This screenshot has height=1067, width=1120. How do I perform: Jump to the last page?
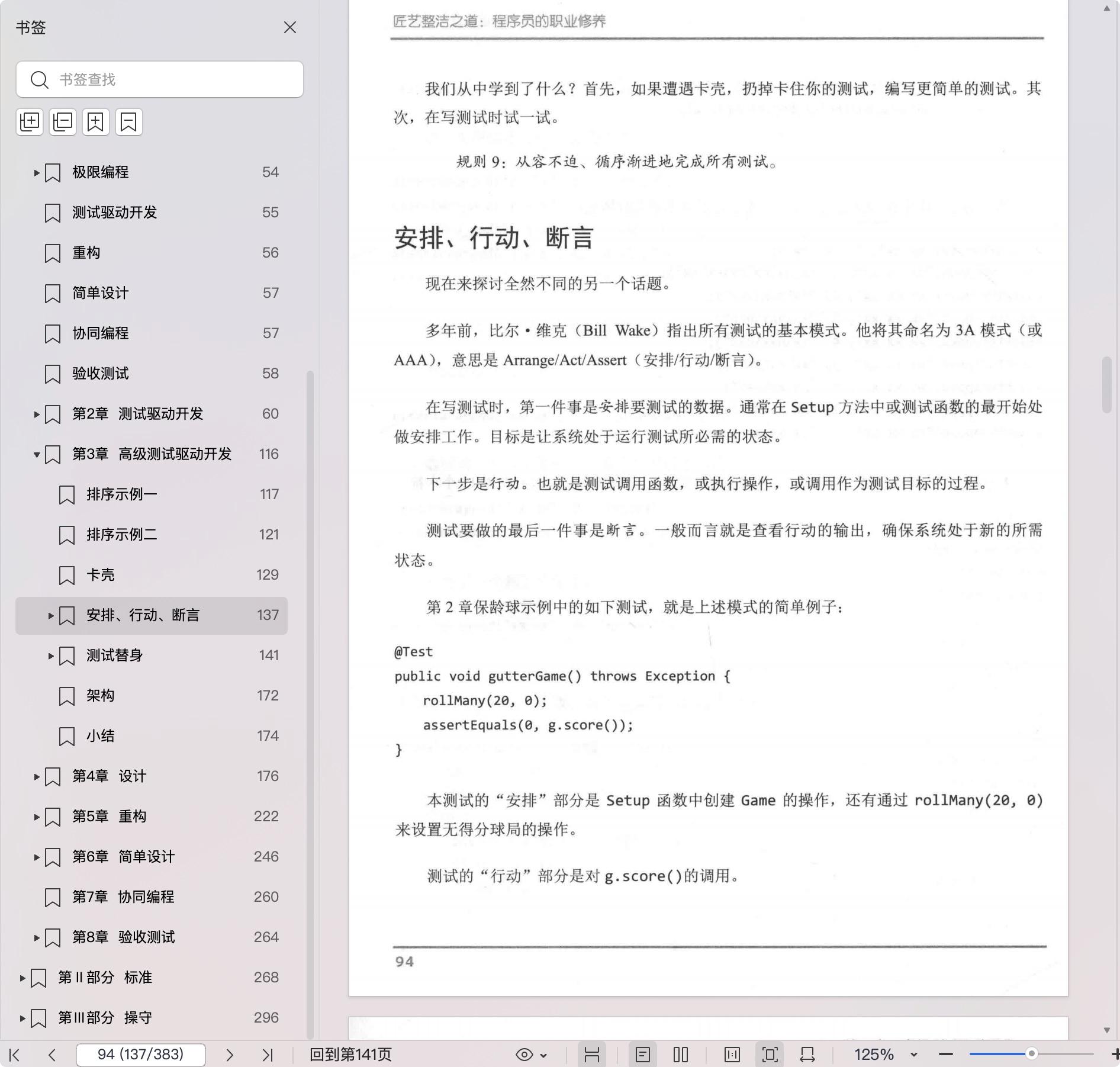tap(268, 1055)
